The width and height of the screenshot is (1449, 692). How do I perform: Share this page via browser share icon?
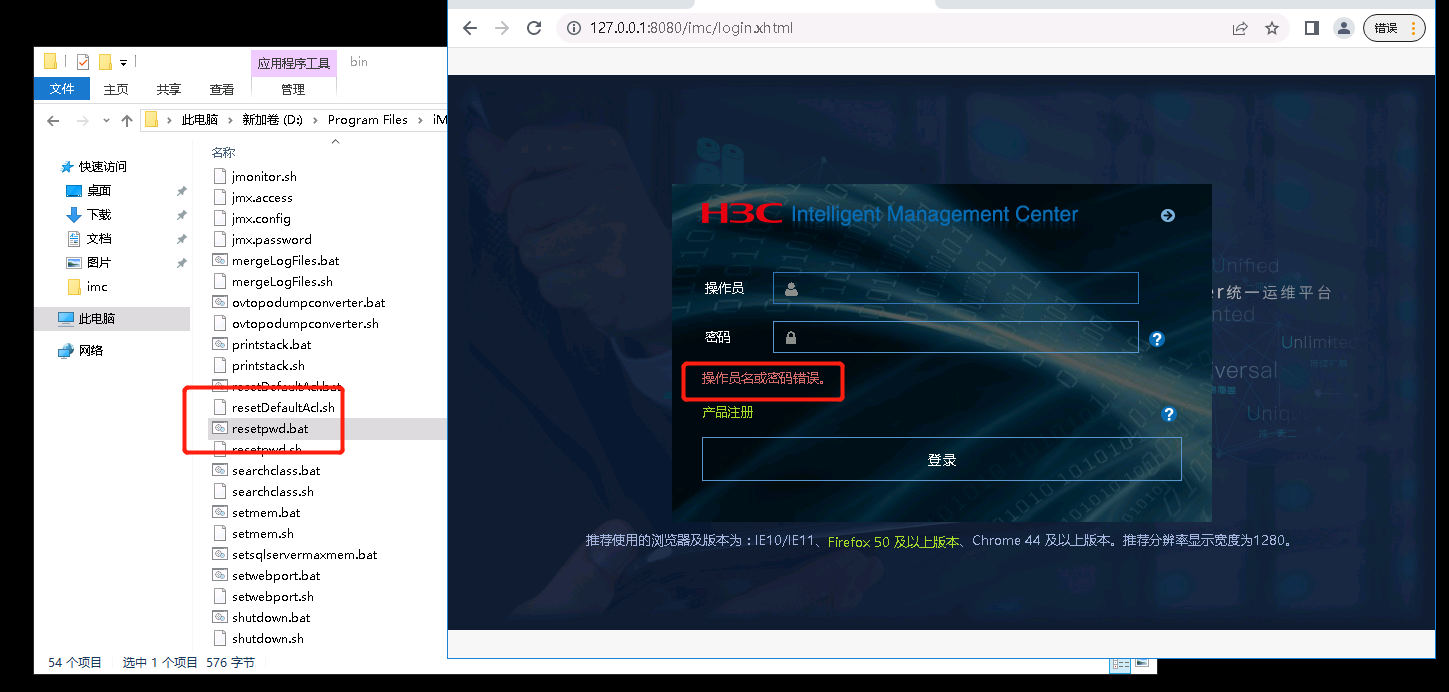[1240, 28]
